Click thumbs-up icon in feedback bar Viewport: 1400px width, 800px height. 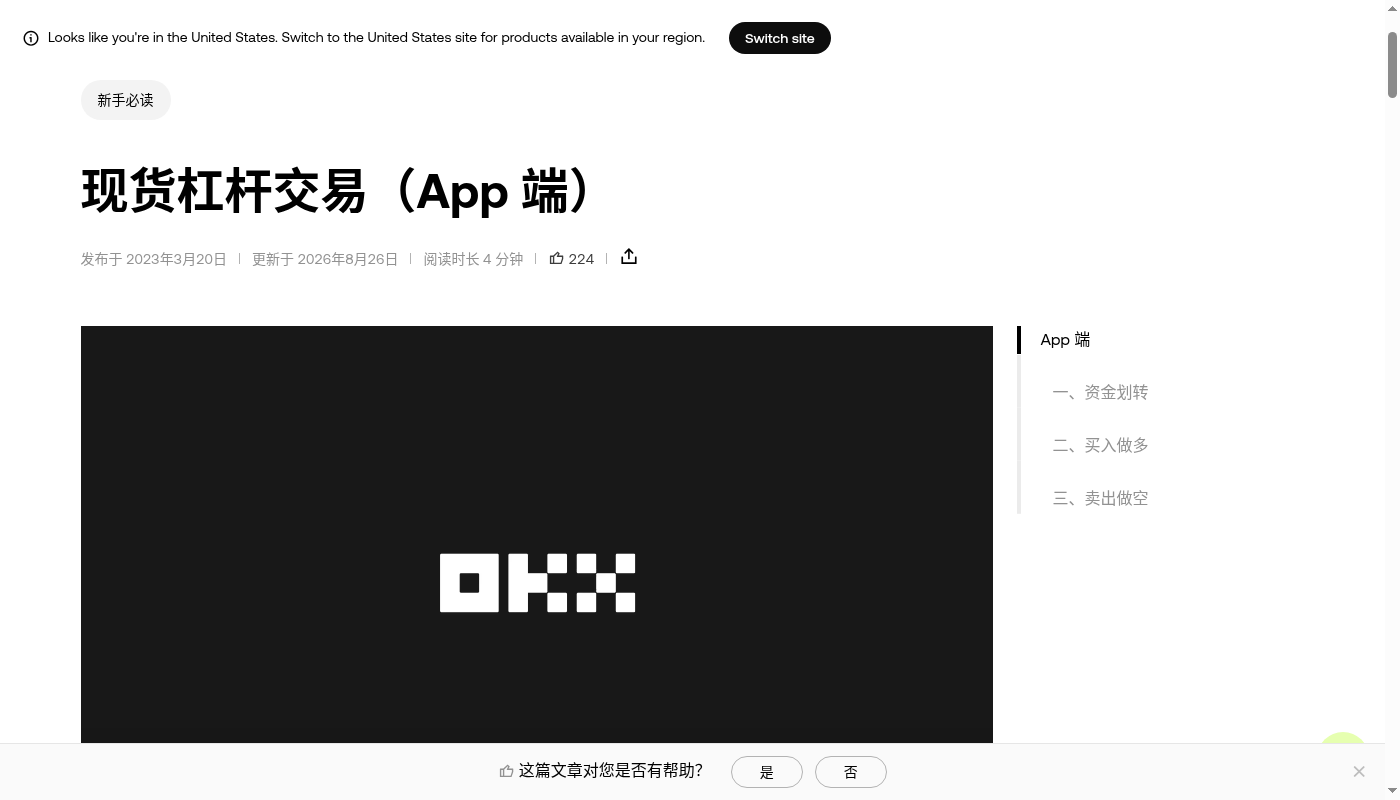pyautogui.click(x=506, y=771)
